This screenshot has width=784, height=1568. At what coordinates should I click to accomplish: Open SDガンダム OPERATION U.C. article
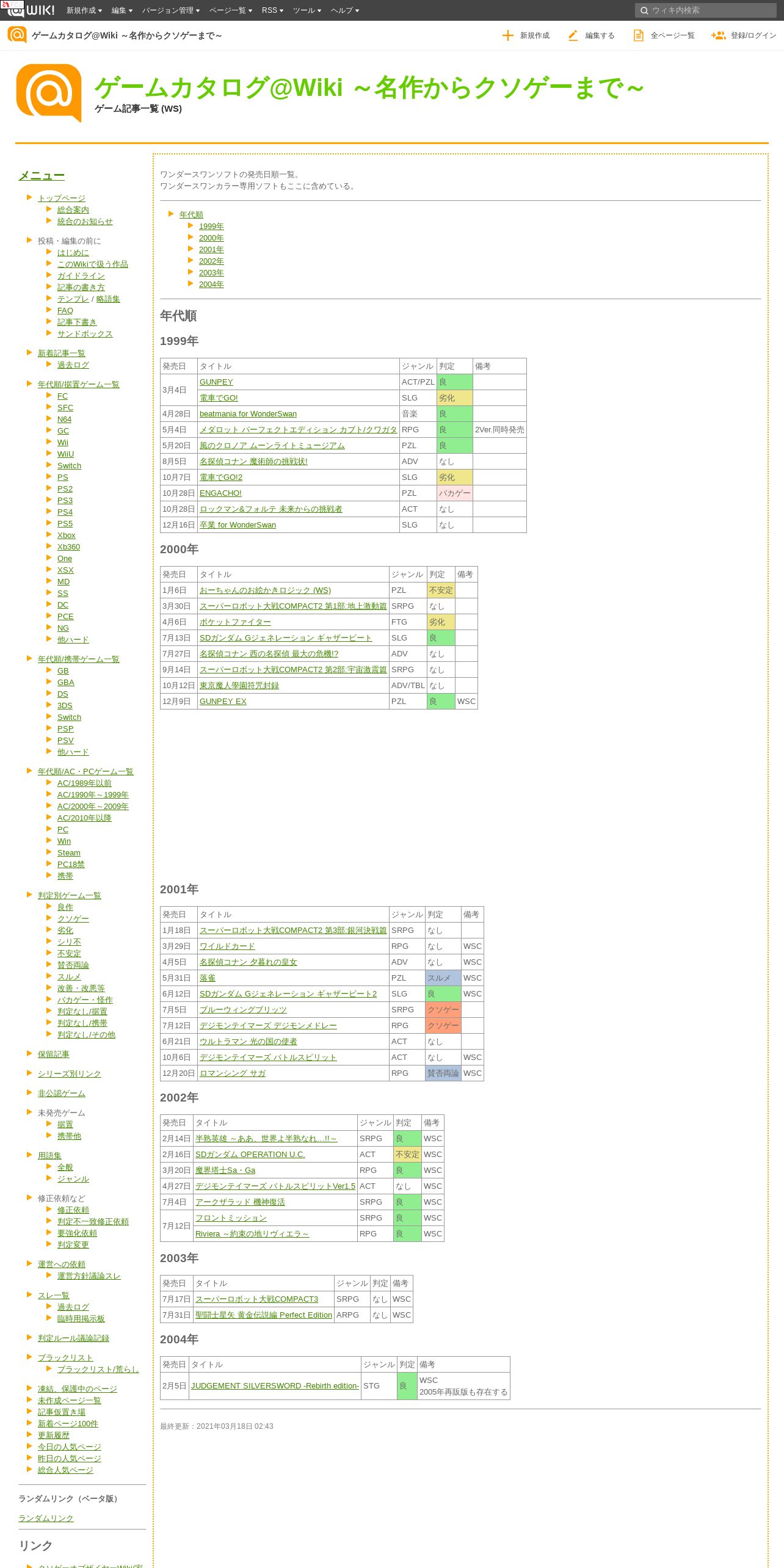[250, 1155]
